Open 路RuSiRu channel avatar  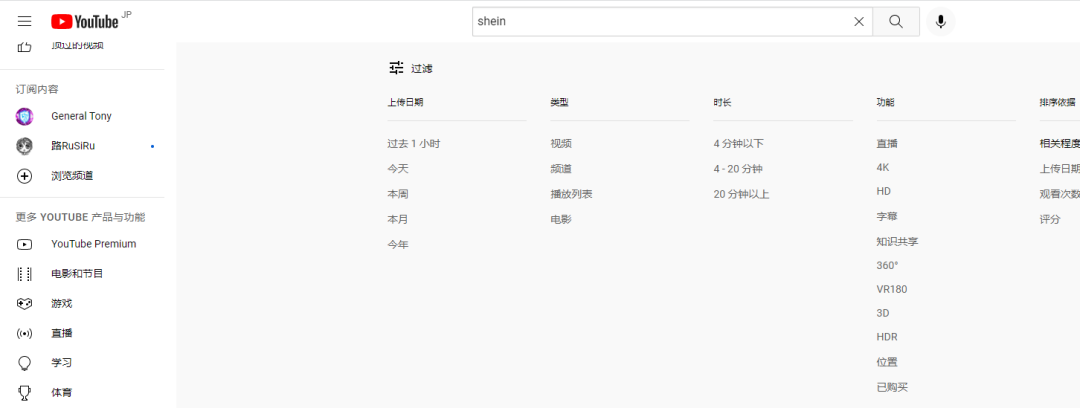coord(24,146)
